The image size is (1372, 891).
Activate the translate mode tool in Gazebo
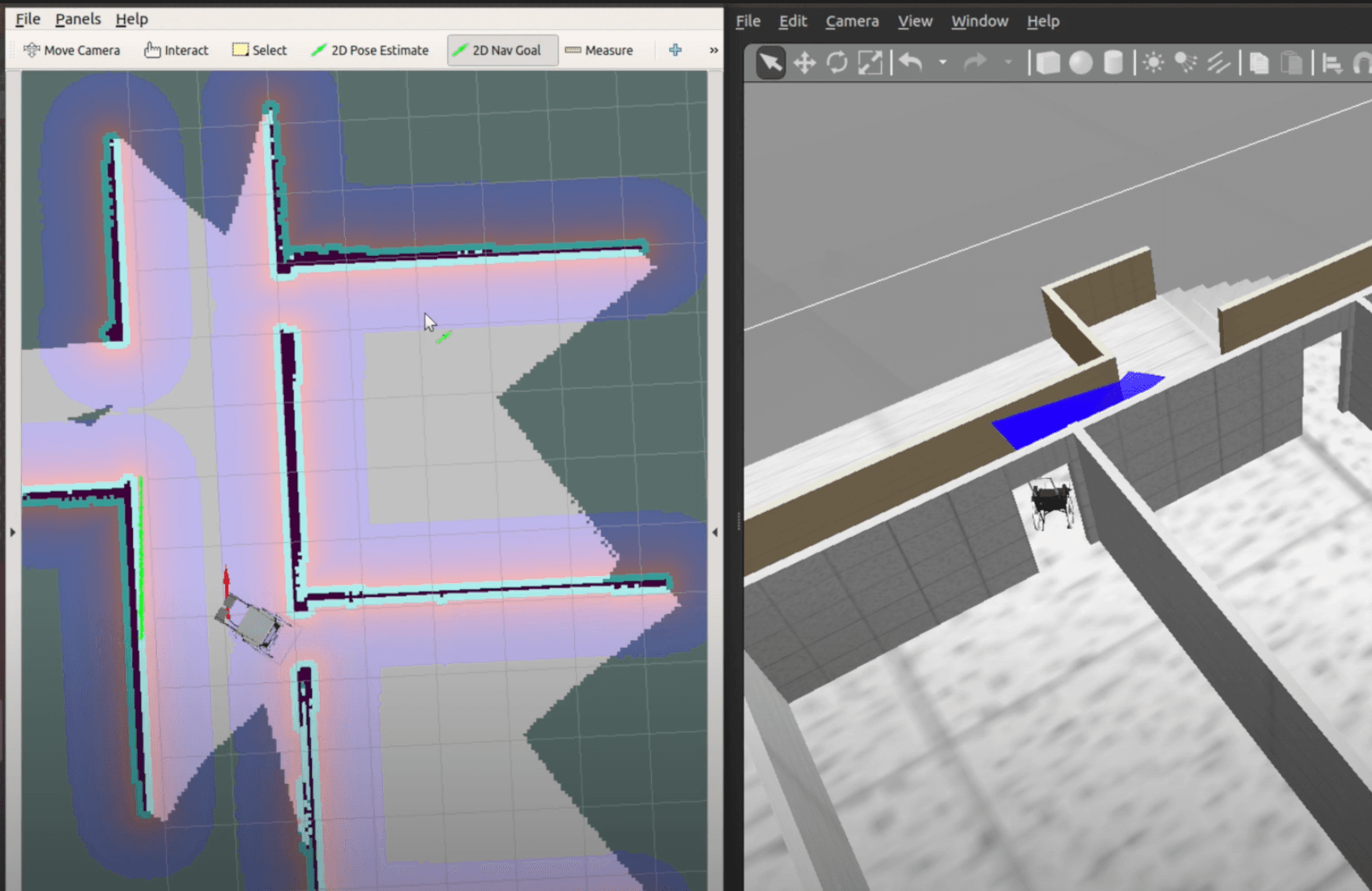tap(804, 62)
